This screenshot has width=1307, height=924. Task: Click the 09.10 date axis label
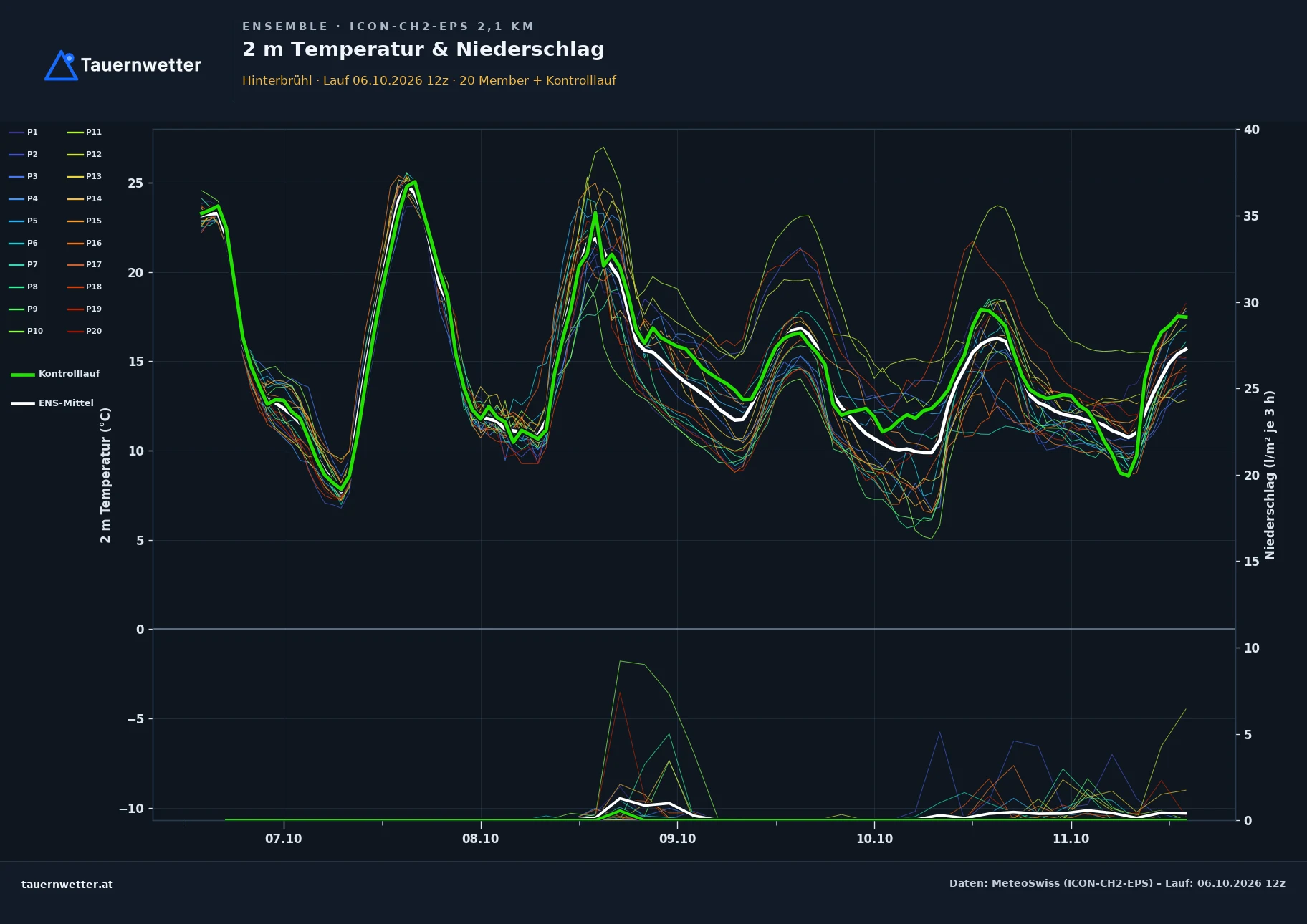click(677, 839)
